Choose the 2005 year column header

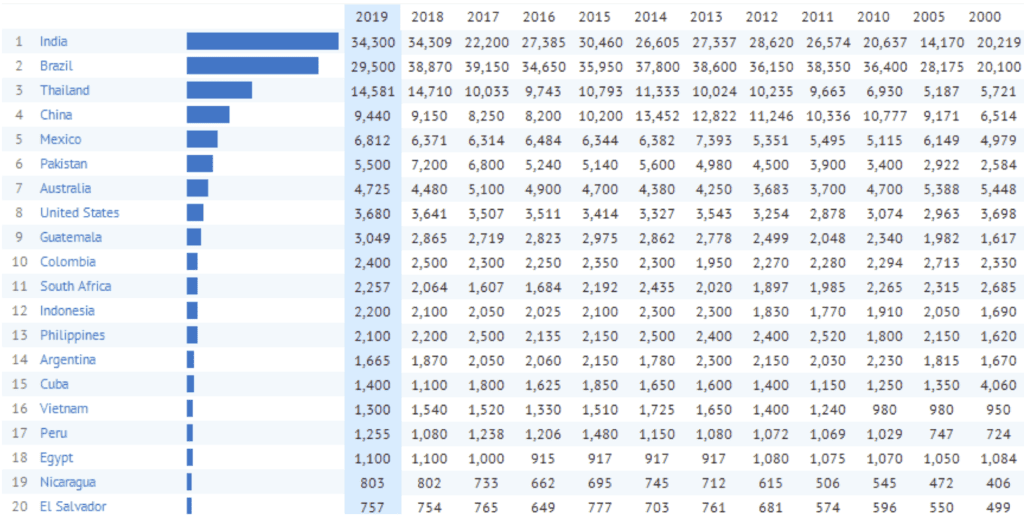tap(931, 17)
